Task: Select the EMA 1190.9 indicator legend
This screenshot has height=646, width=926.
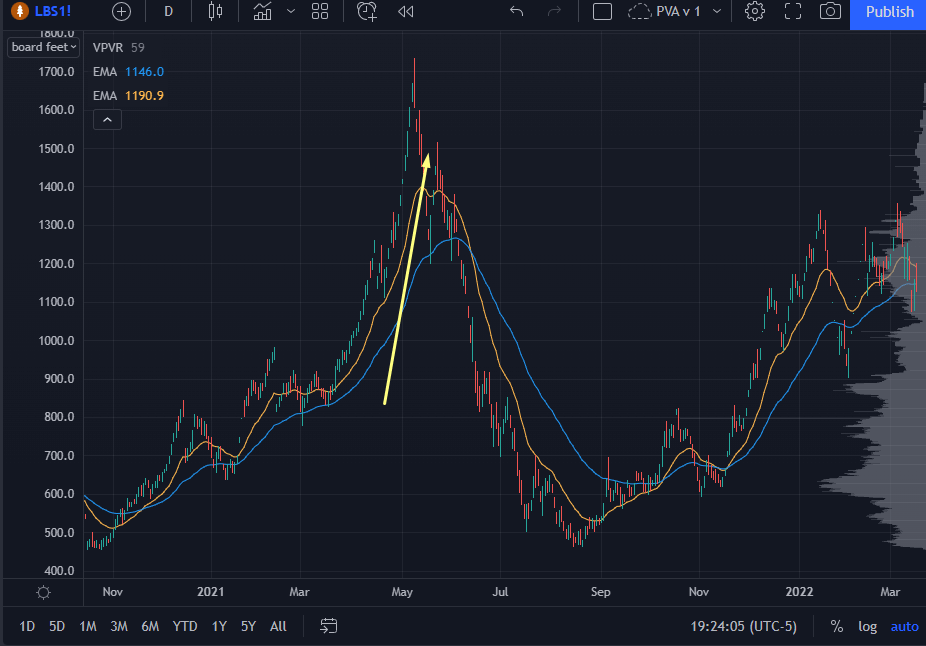Action: click(128, 96)
